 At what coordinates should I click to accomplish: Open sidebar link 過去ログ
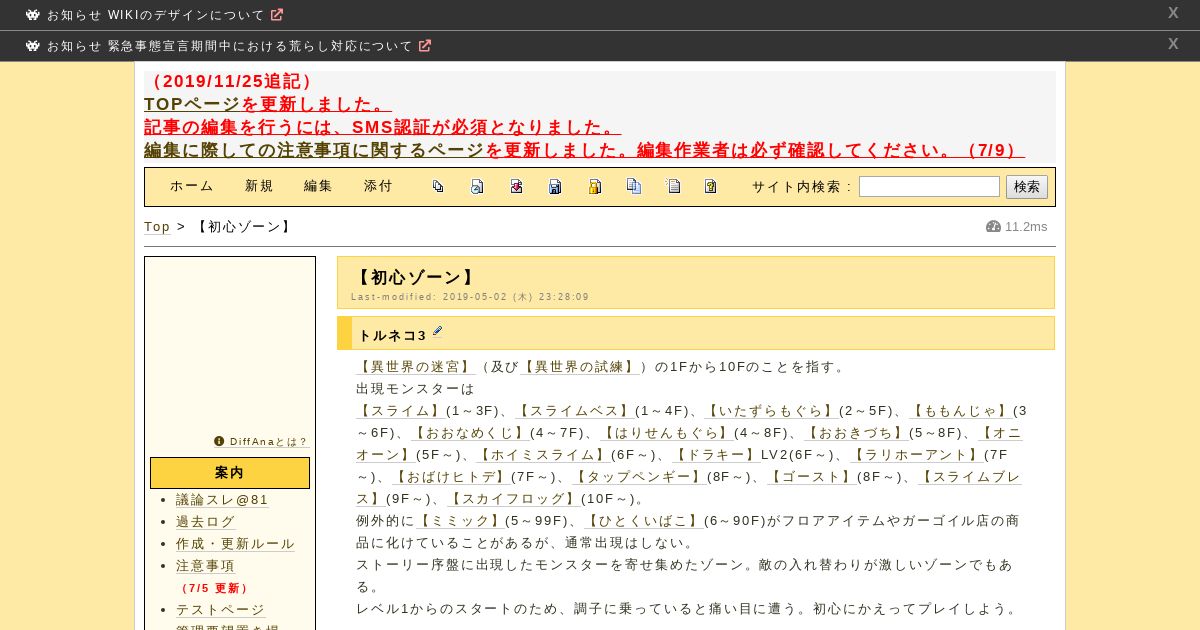[206, 522]
